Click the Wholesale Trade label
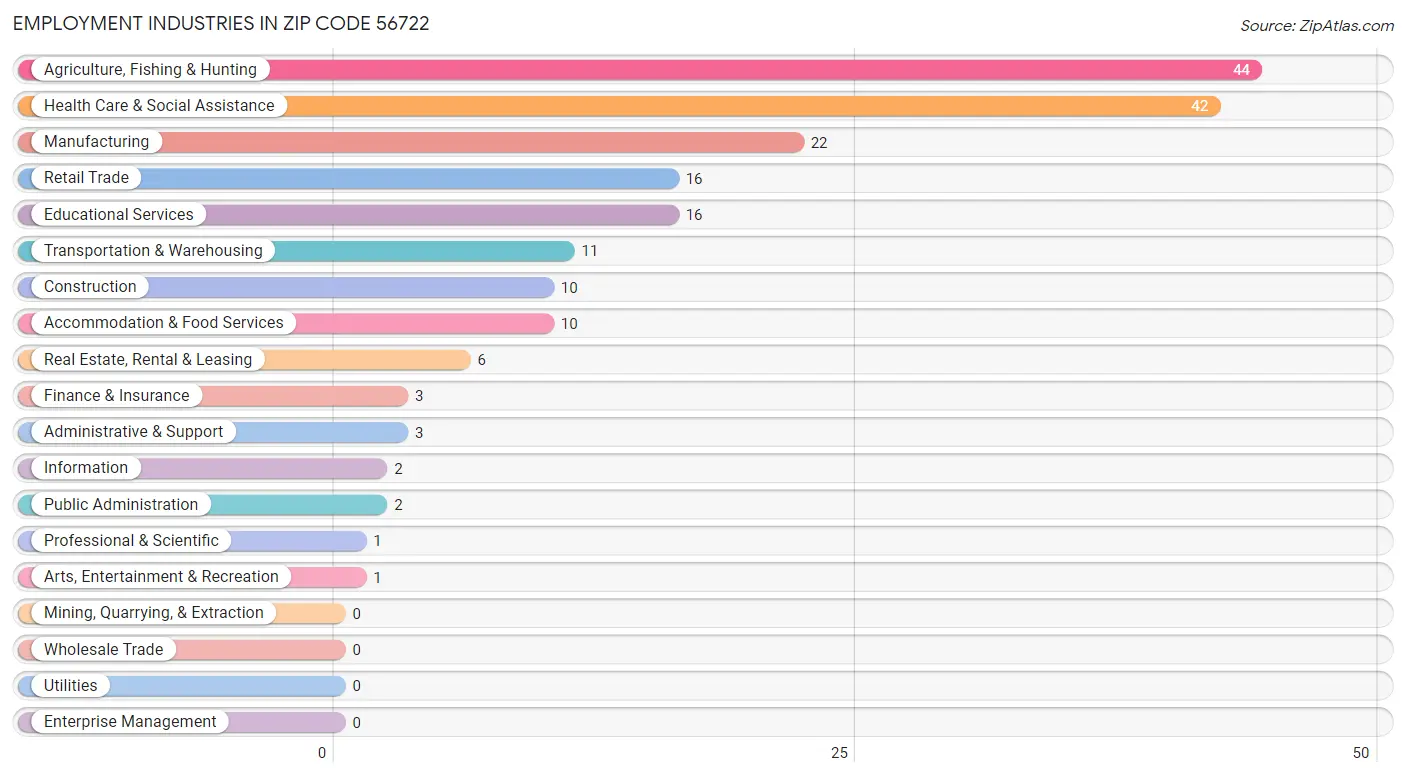Screen dimensions: 1406x777 coord(103,650)
